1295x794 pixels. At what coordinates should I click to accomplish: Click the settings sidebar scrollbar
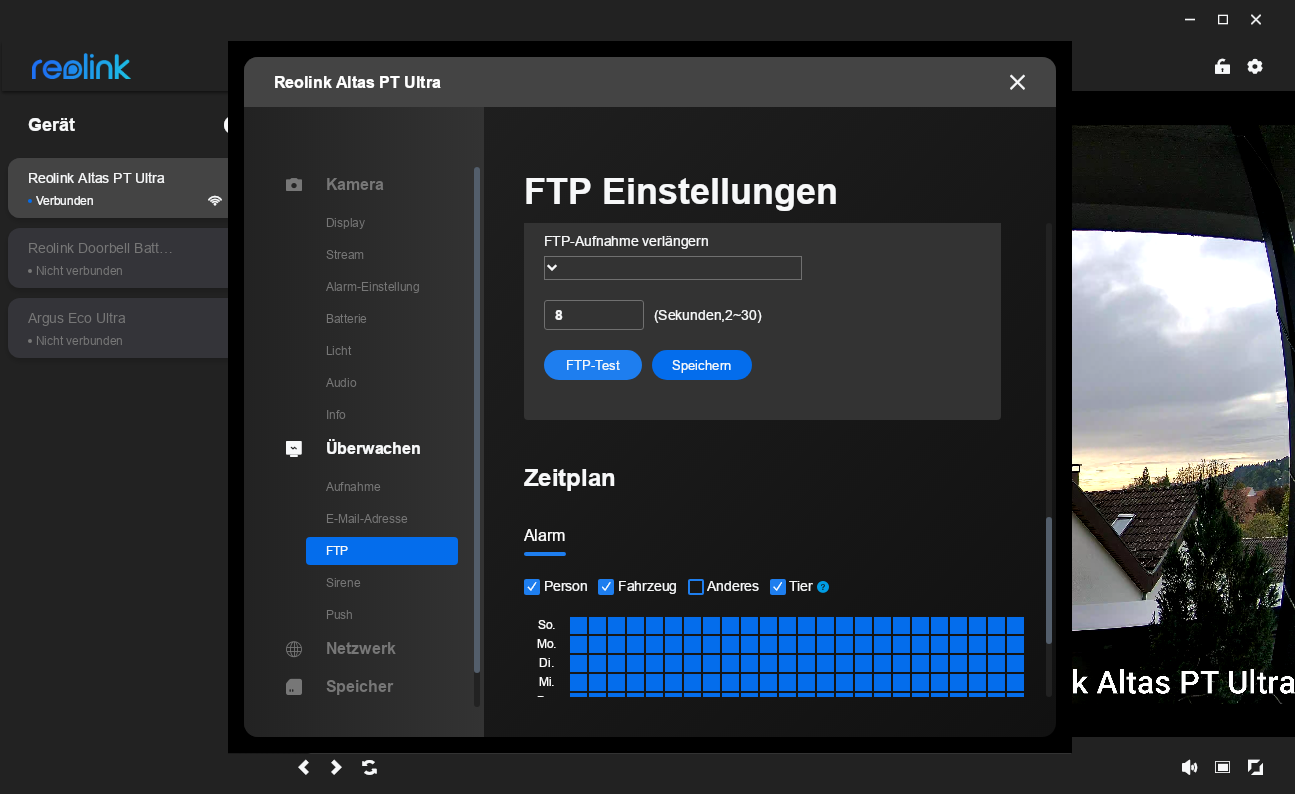click(477, 420)
